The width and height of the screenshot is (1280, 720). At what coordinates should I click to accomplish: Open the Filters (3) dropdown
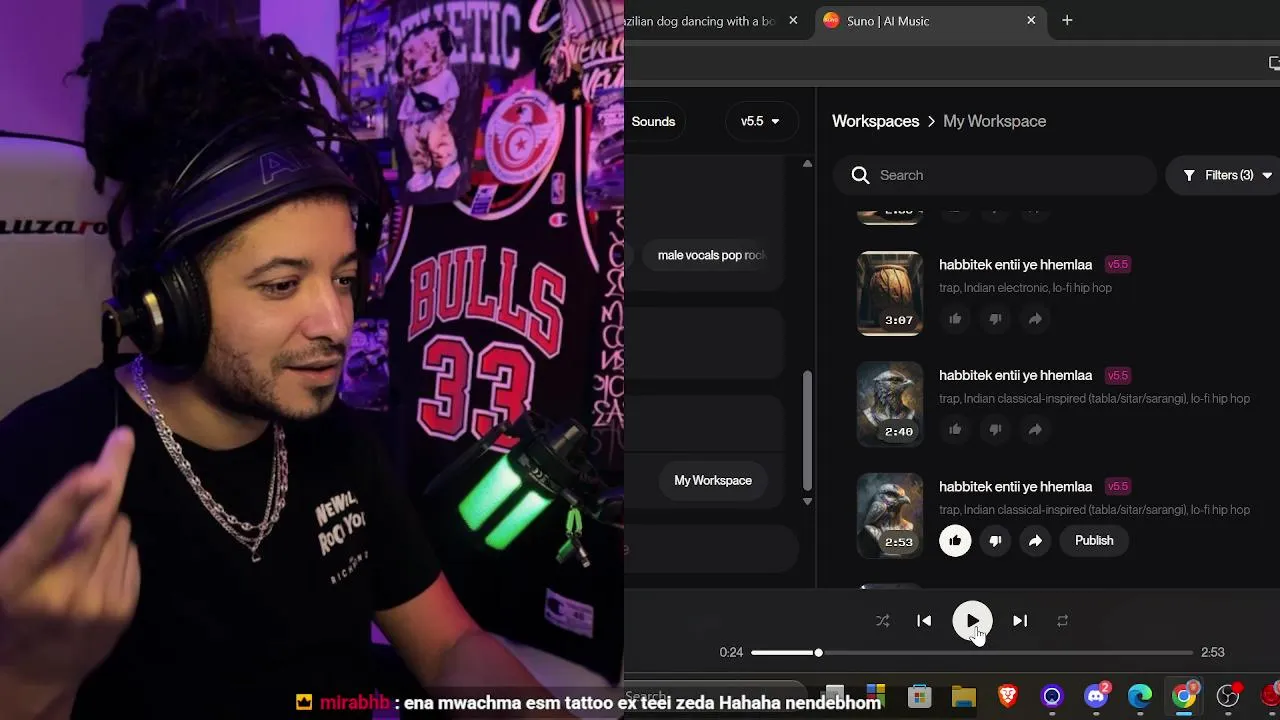point(1228,175)
